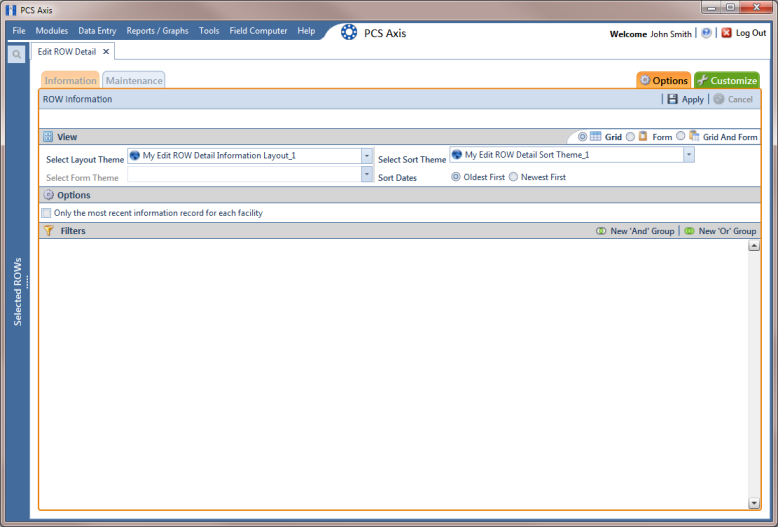778x527 pixels.
Task: Select the Form view radio button
Action: click(630, 136)
